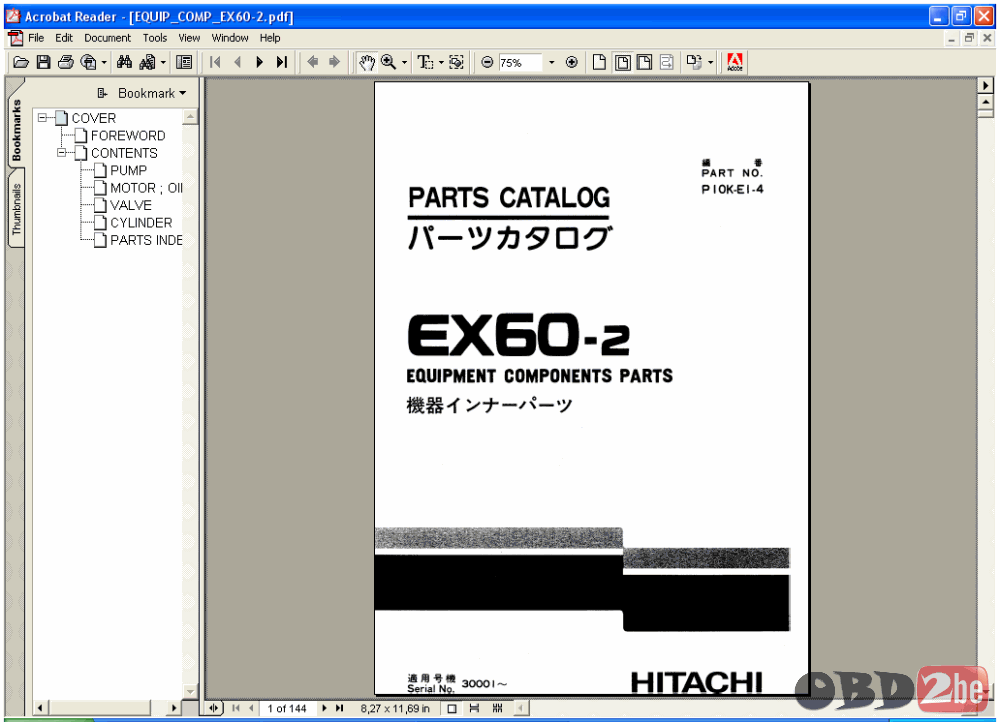1000x722 pixels.
Task: Set Fit Width page view
Action: pos(645,62)
